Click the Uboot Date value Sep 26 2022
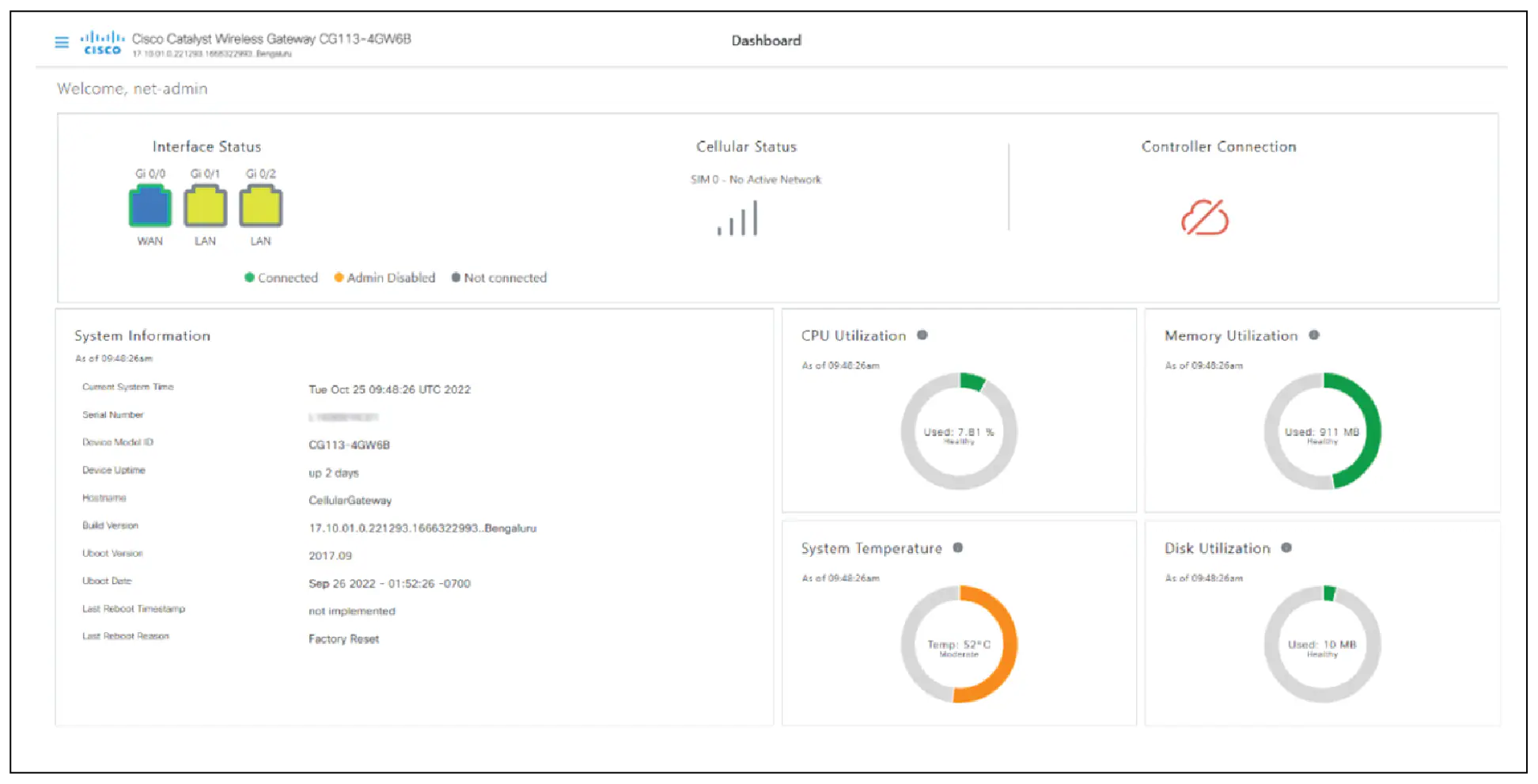Screen dimensions: 1538x784 [x=389, y=583]
